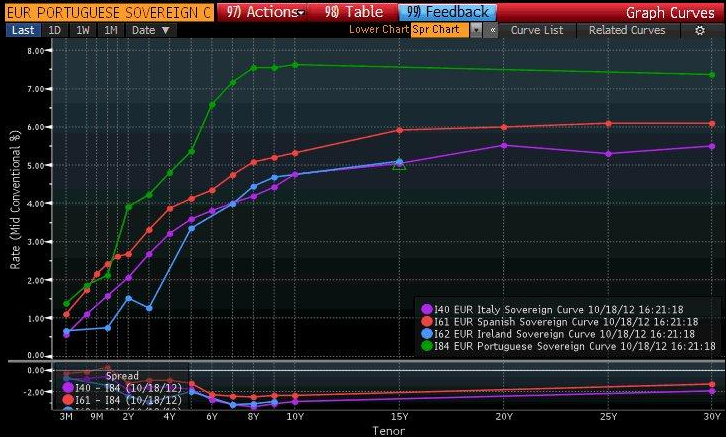The width and height of the screenshot is (726, 437).
Task: Click the double-chevron collapse icon
Action: tap(492, 30)
